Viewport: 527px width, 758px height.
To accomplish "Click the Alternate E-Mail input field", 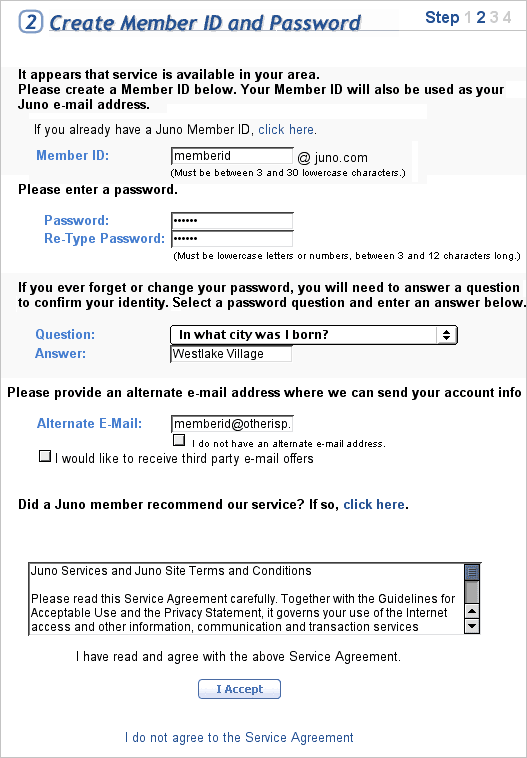I will [232, 424].
